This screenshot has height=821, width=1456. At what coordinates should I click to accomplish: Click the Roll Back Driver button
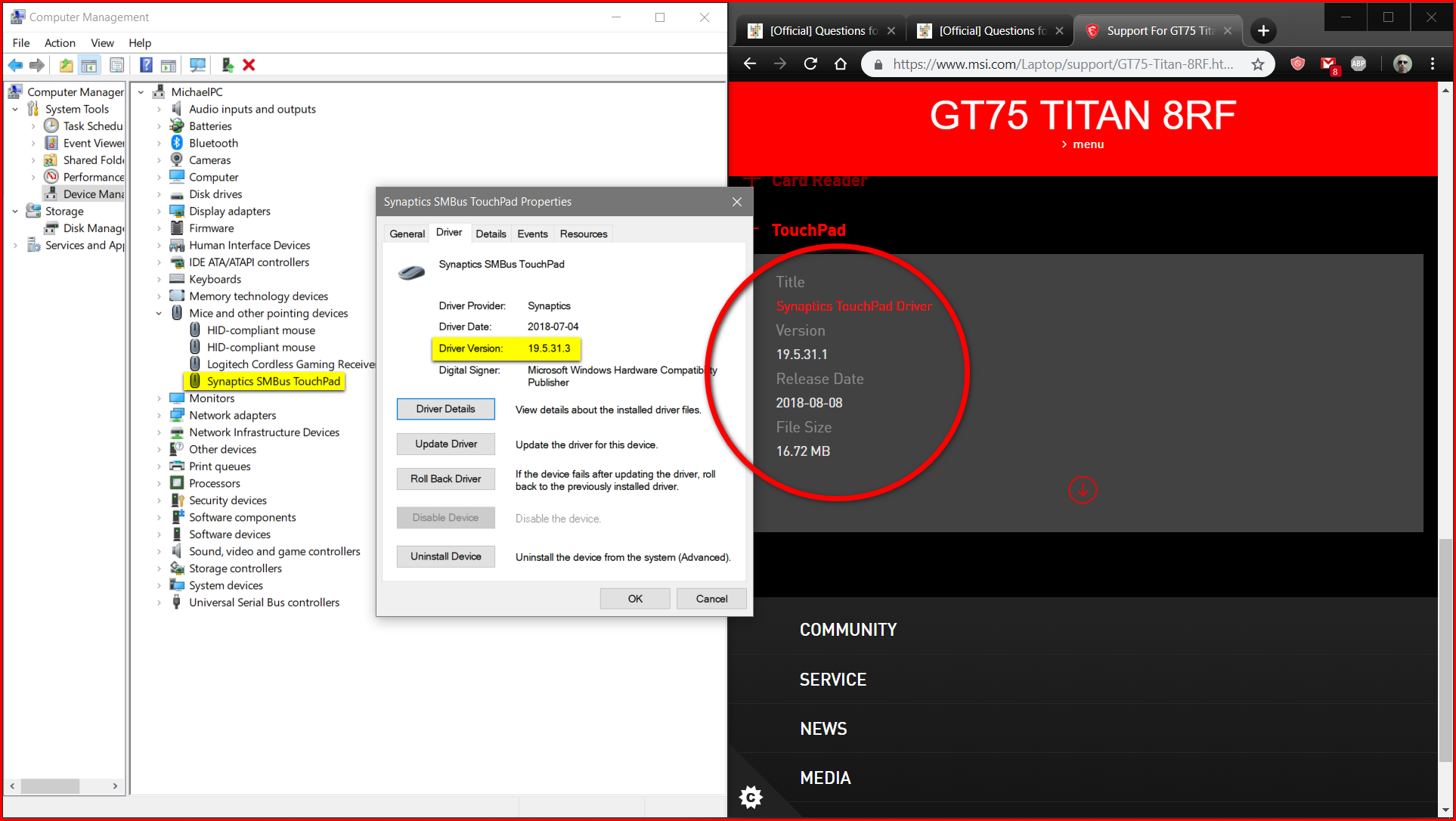click(x=446, y=479)
